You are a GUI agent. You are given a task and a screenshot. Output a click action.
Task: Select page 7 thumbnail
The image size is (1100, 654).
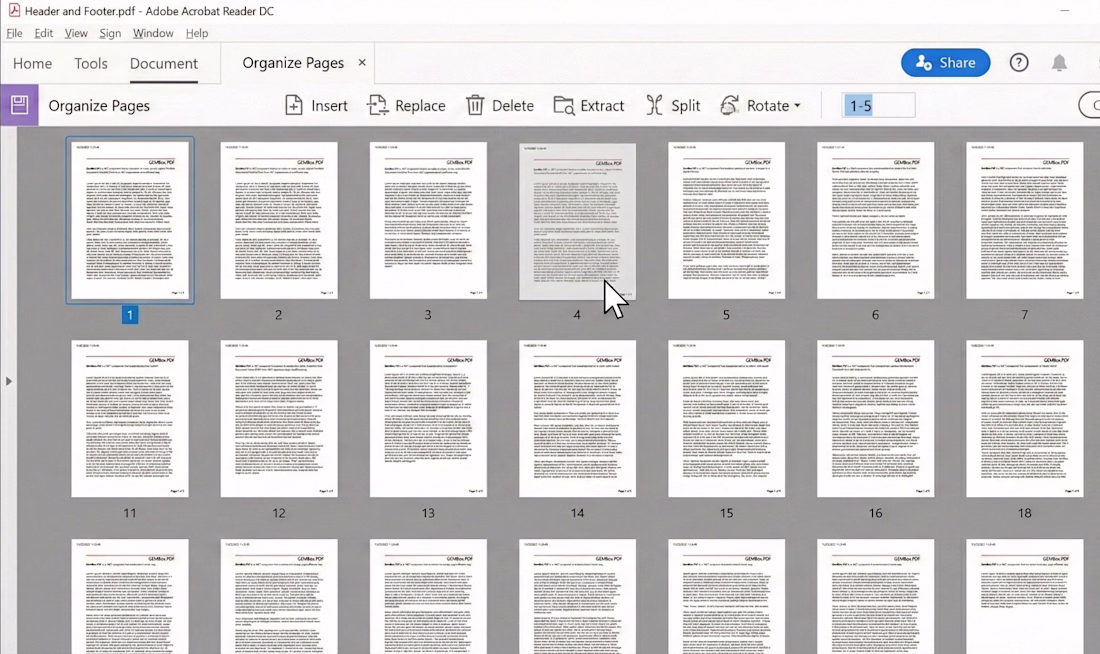(1024, 220)
